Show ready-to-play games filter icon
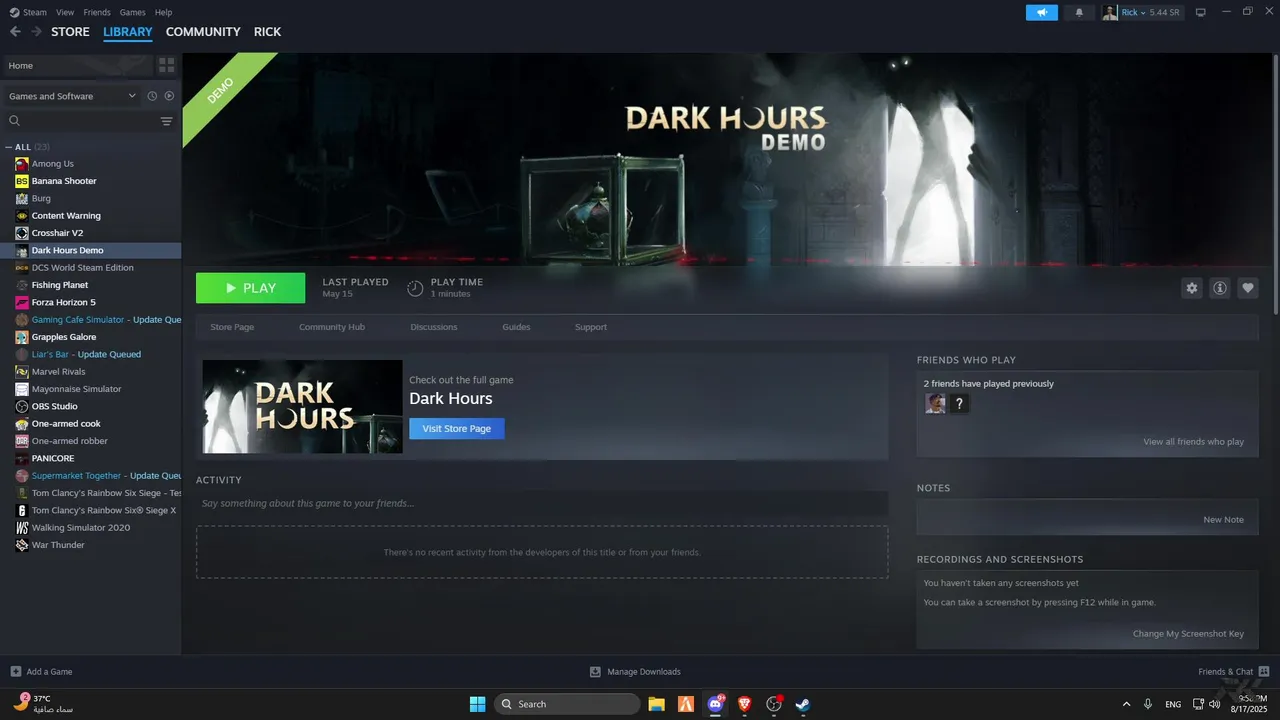Image resolution: width=1280 pixels, height=720 pixels. (x=169, y=96)
